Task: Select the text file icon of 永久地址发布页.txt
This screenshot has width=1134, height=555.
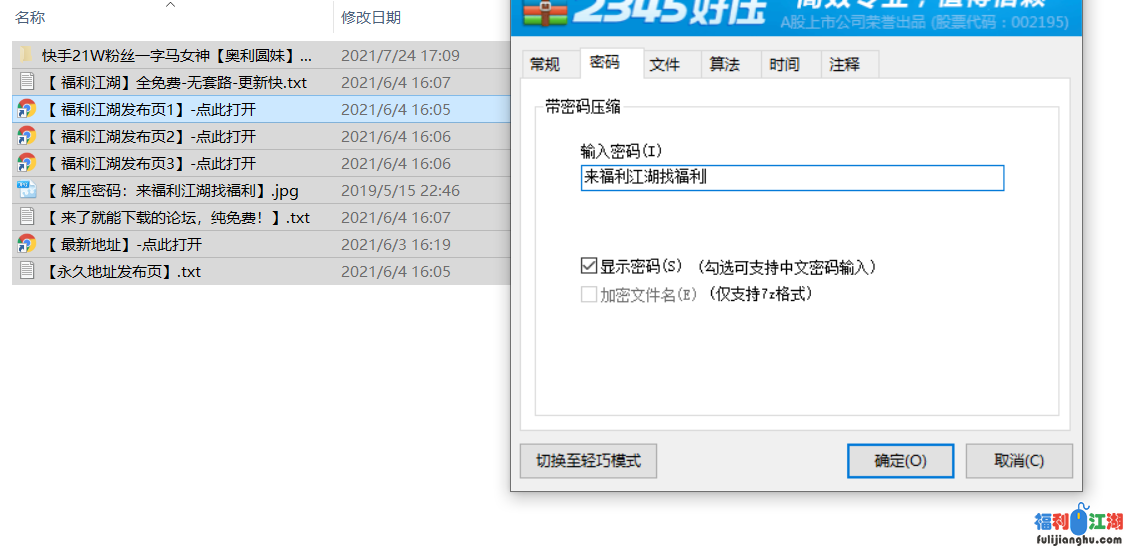Action: click(x=27, y=271)
